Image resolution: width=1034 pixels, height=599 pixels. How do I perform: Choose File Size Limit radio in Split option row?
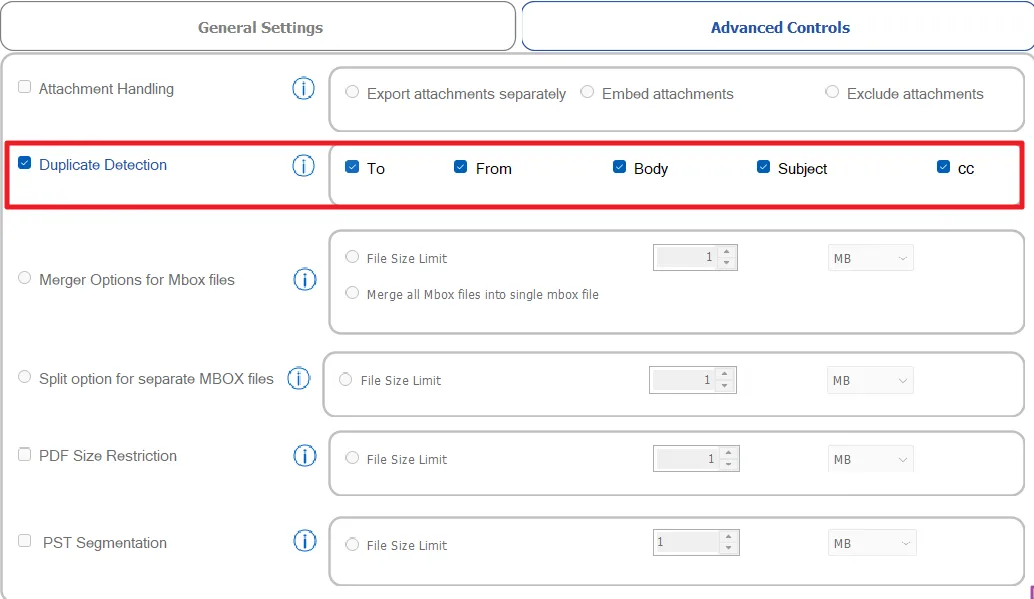coord(346,379)
